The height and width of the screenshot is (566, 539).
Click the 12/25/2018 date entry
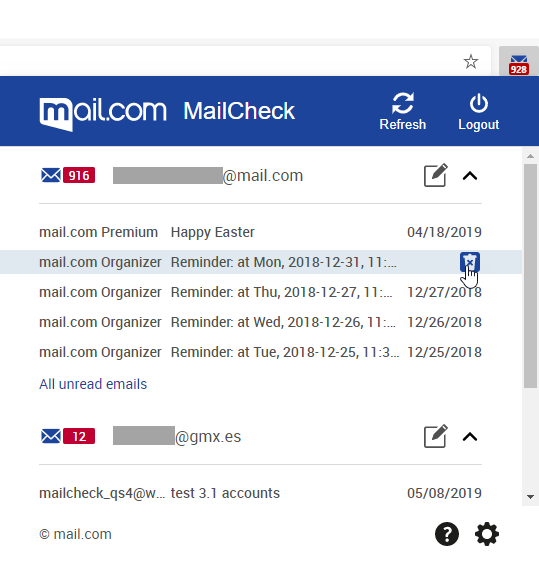(444, 352)
